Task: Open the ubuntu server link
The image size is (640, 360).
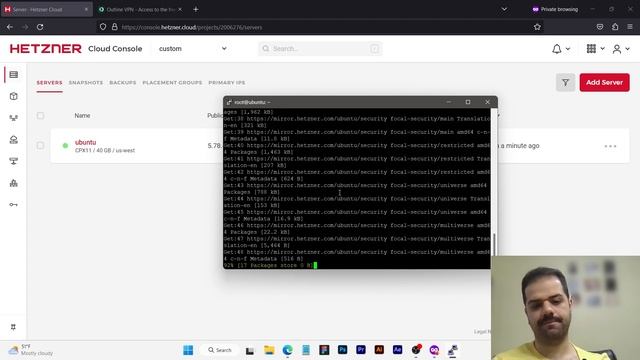Action: tap(85, 142)
